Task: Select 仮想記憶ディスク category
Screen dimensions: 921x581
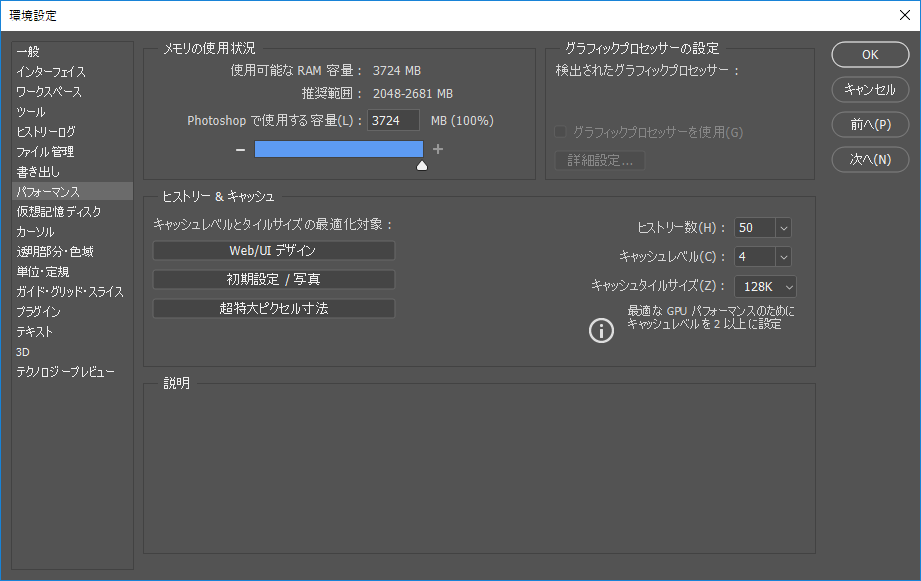Action: pos(72,211)
